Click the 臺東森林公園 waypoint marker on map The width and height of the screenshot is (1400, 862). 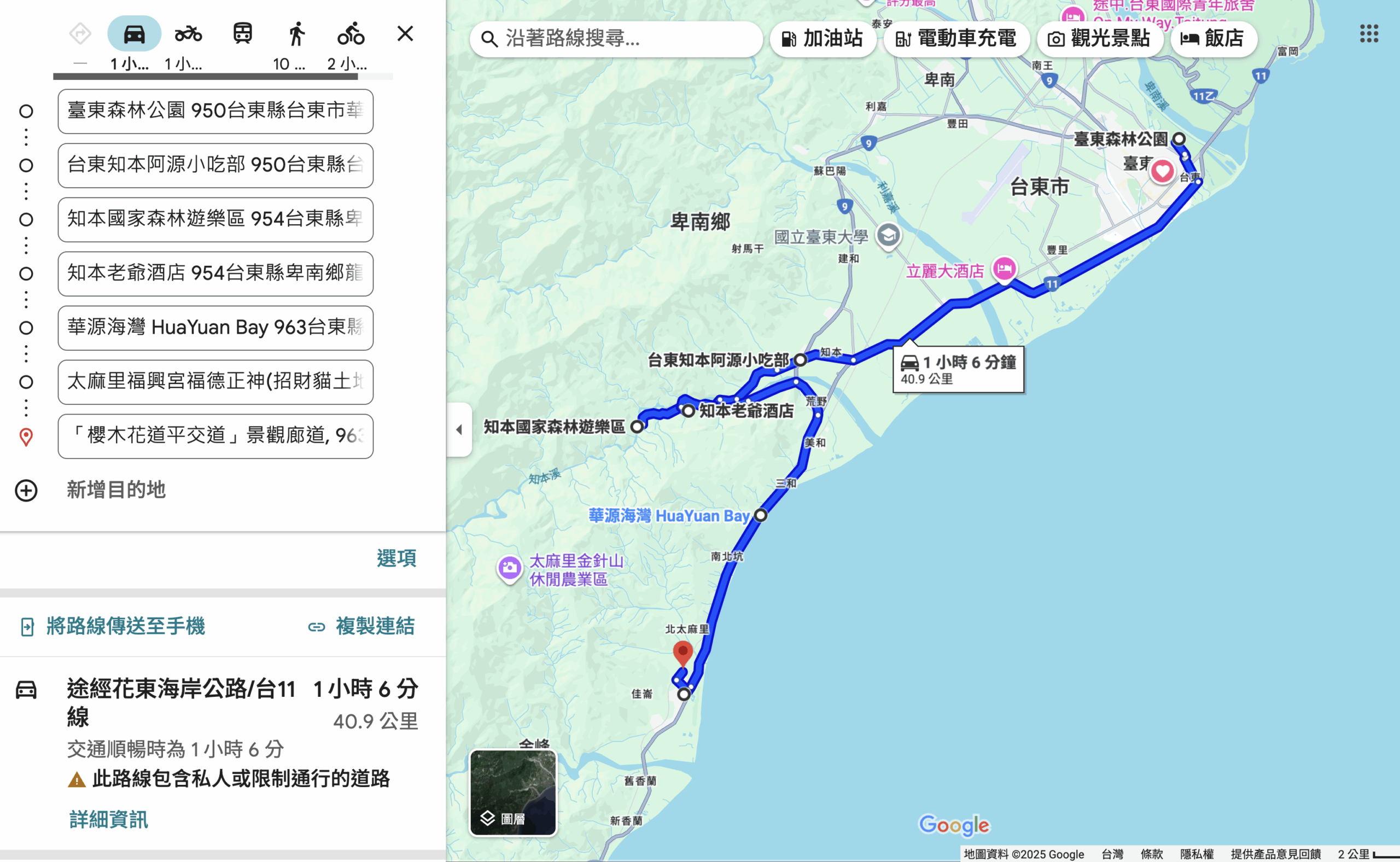point(1179,138)
